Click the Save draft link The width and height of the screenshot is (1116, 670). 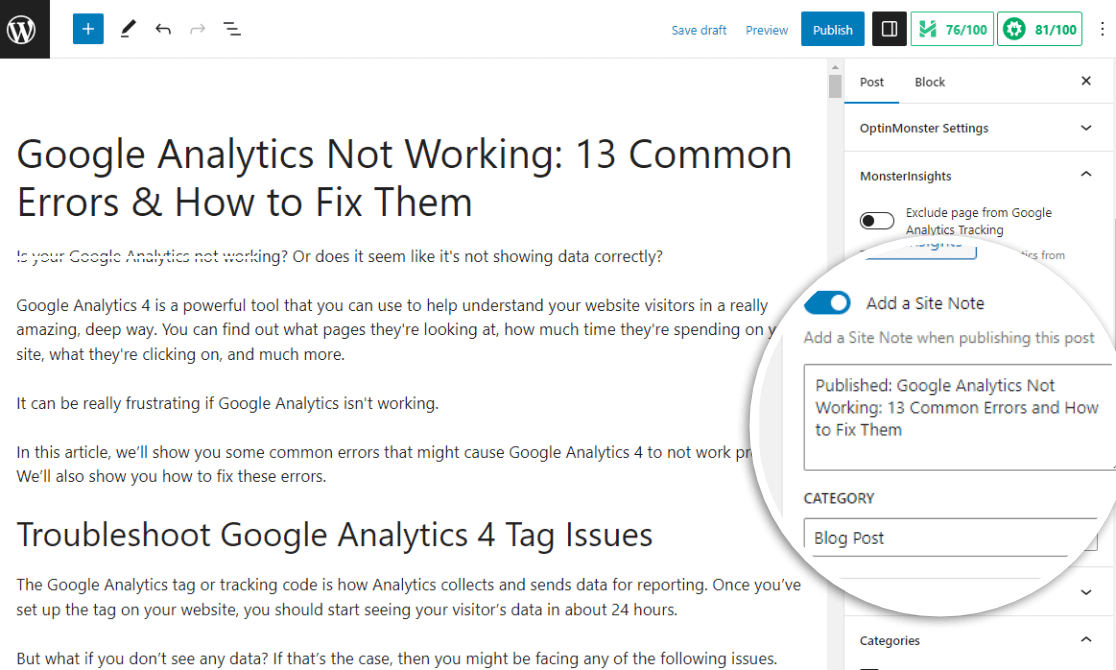point(699,30)
